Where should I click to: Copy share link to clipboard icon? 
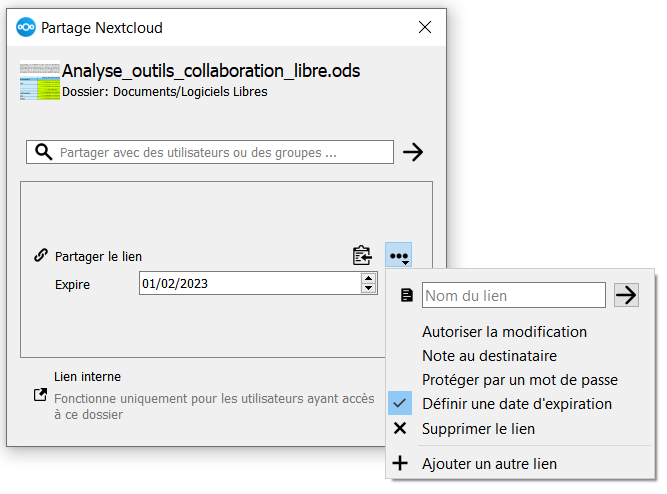[362, 256]
